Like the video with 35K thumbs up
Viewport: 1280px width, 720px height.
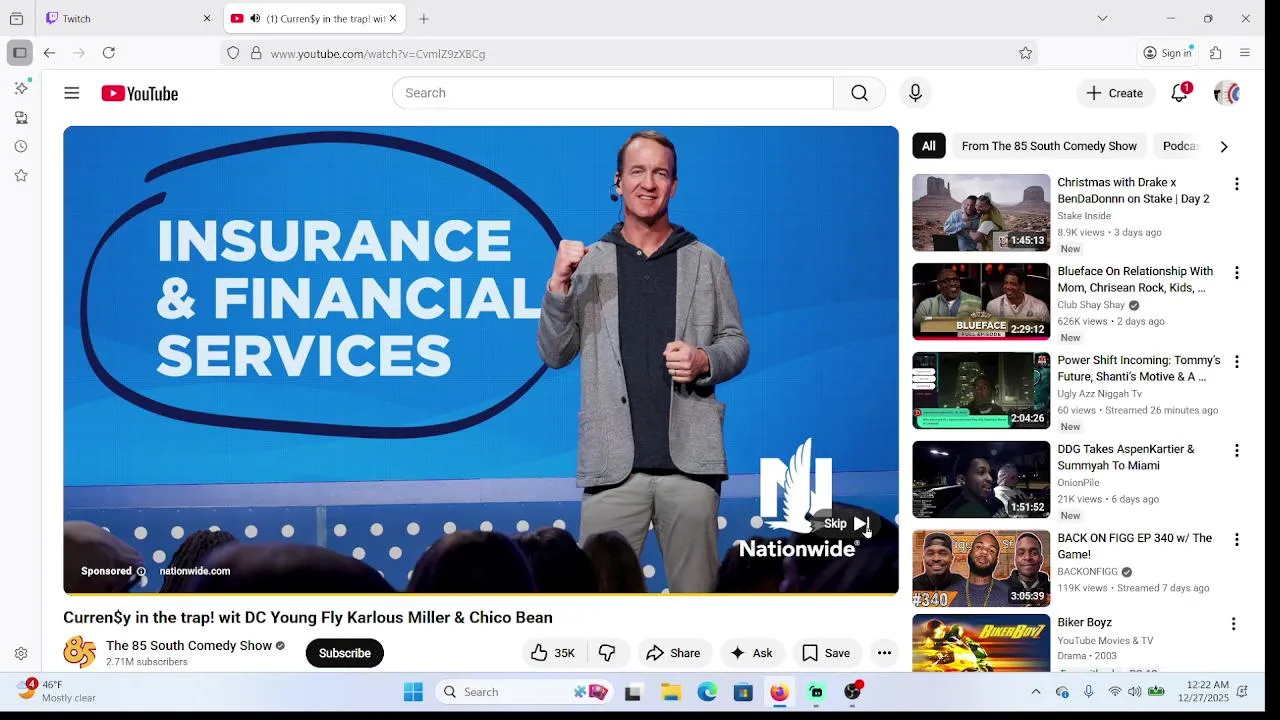pos(553,653)
